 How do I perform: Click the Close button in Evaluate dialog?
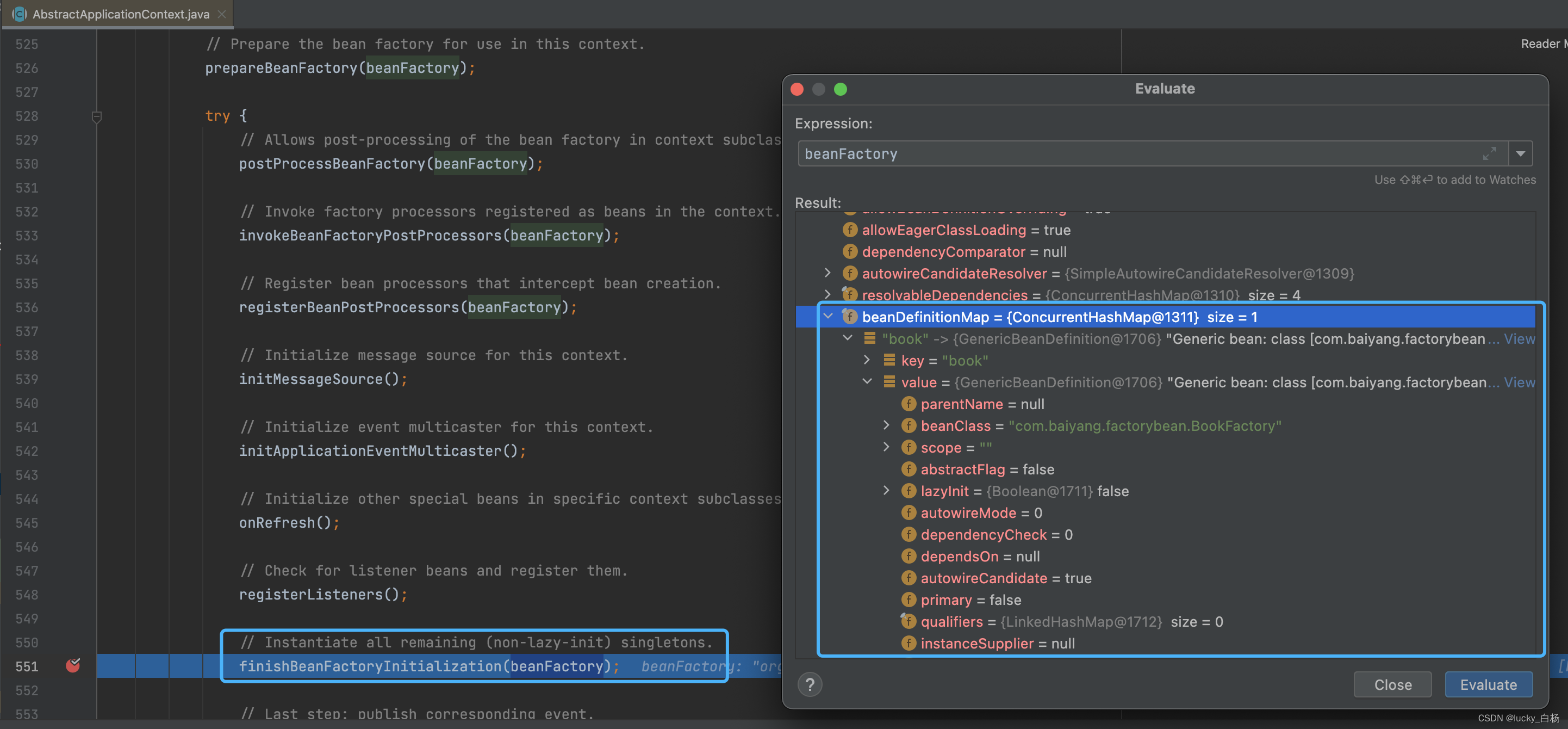pos(1392,684)
